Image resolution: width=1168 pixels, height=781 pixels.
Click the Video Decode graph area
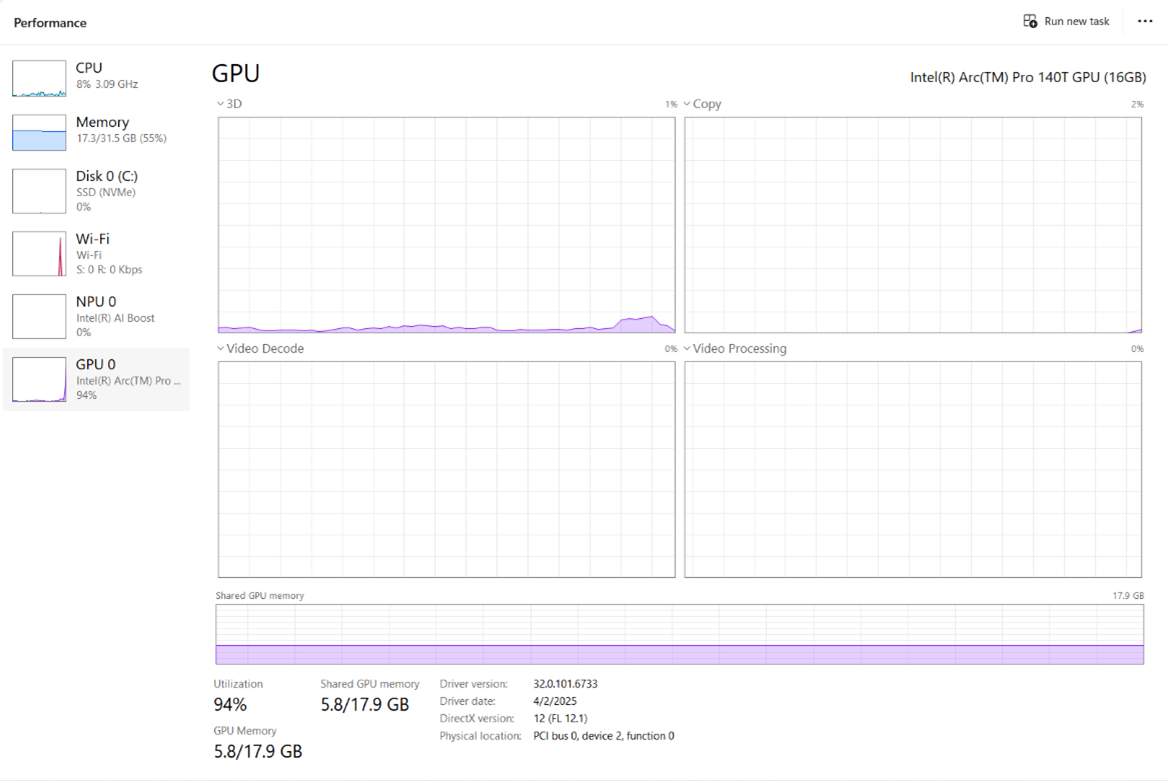(x=446, y=469)
